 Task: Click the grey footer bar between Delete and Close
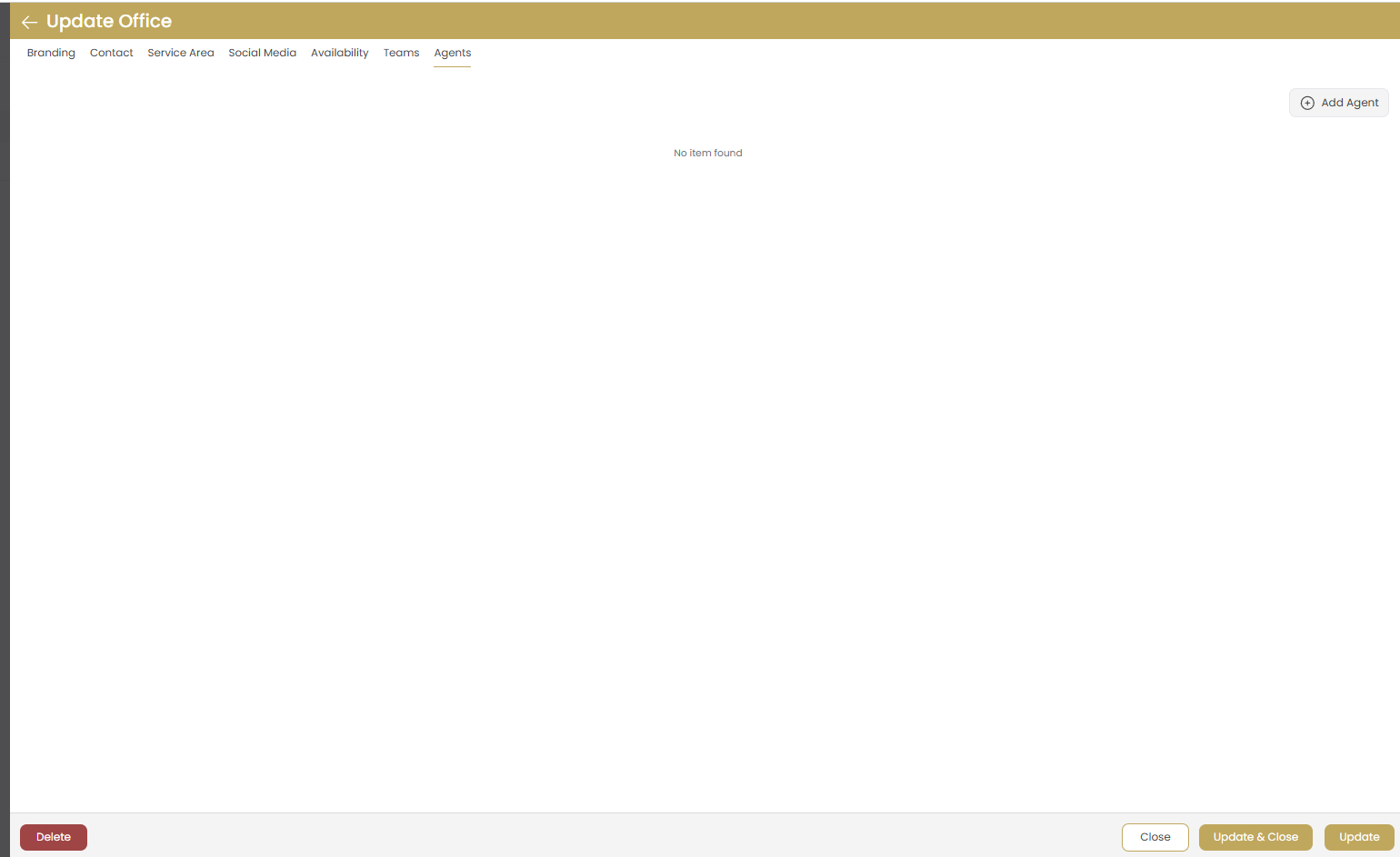600,836
